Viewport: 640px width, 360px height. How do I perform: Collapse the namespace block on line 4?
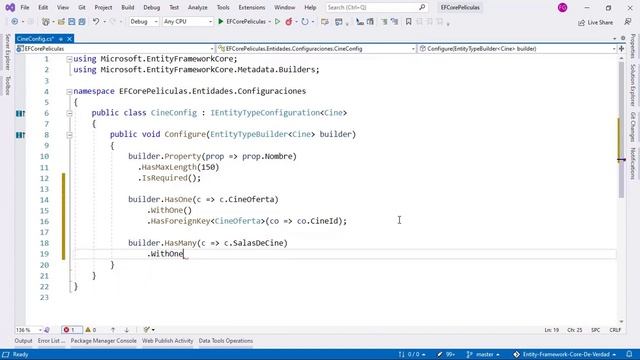(x=69, y=91)
